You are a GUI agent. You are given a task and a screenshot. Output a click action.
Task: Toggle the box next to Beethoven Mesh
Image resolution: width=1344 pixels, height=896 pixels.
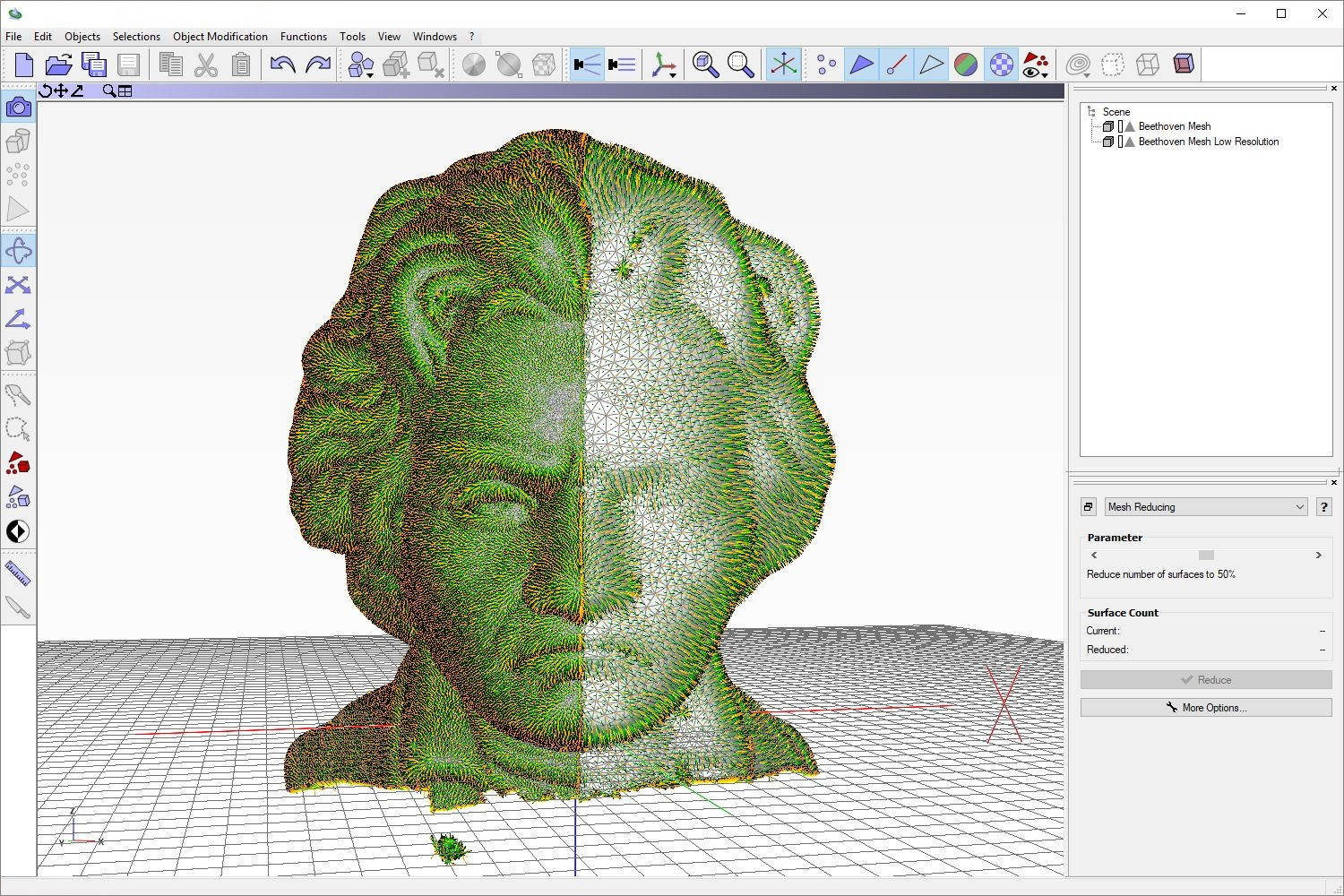point(1120,126)
